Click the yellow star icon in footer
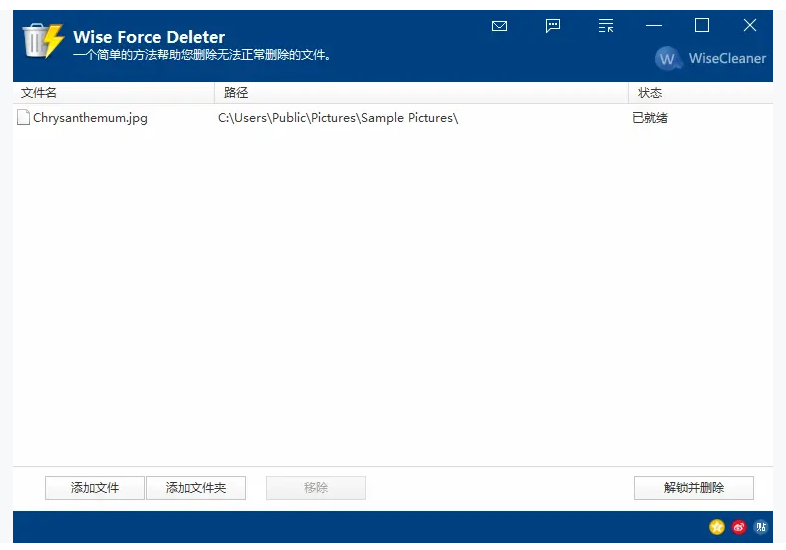The width and height of the screenshot is (786, 550). [717, 527]
